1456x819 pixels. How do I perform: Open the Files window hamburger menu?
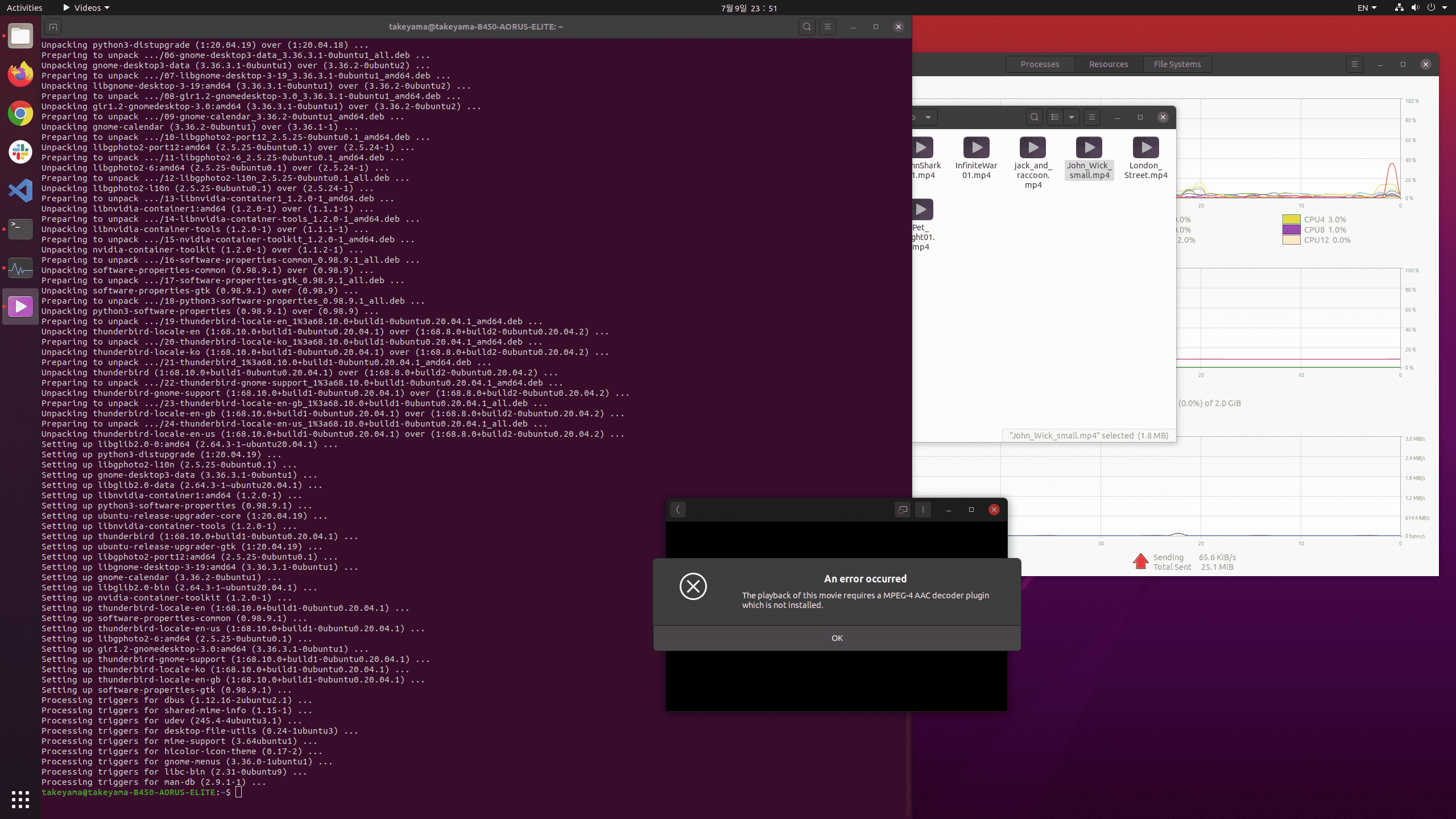pos(1091,117)
